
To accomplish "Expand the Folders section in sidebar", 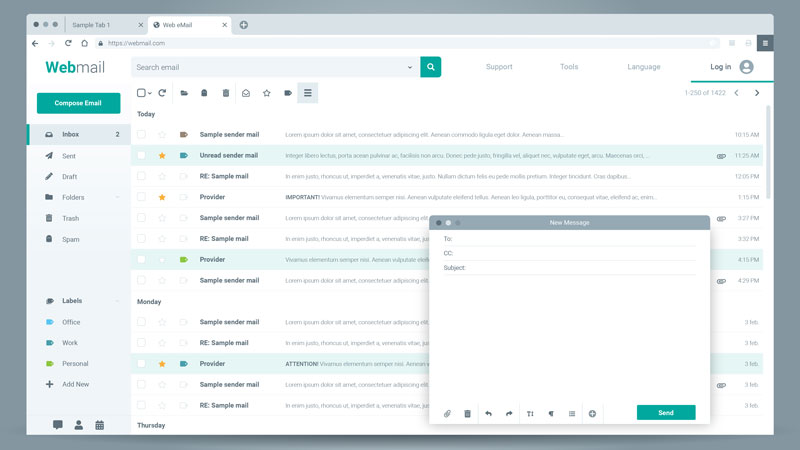I will pos(117,197).
